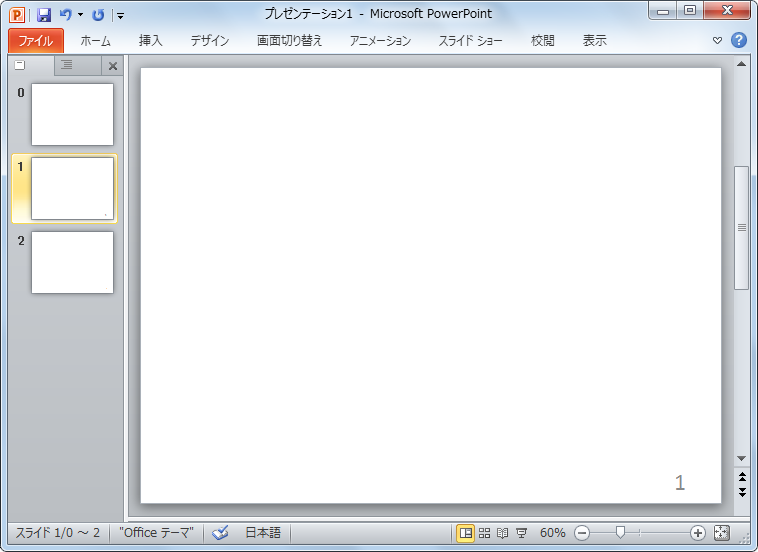The image size is (758, 552).
Task: Open the ファイル tab
Action: (x=36, y=41)
